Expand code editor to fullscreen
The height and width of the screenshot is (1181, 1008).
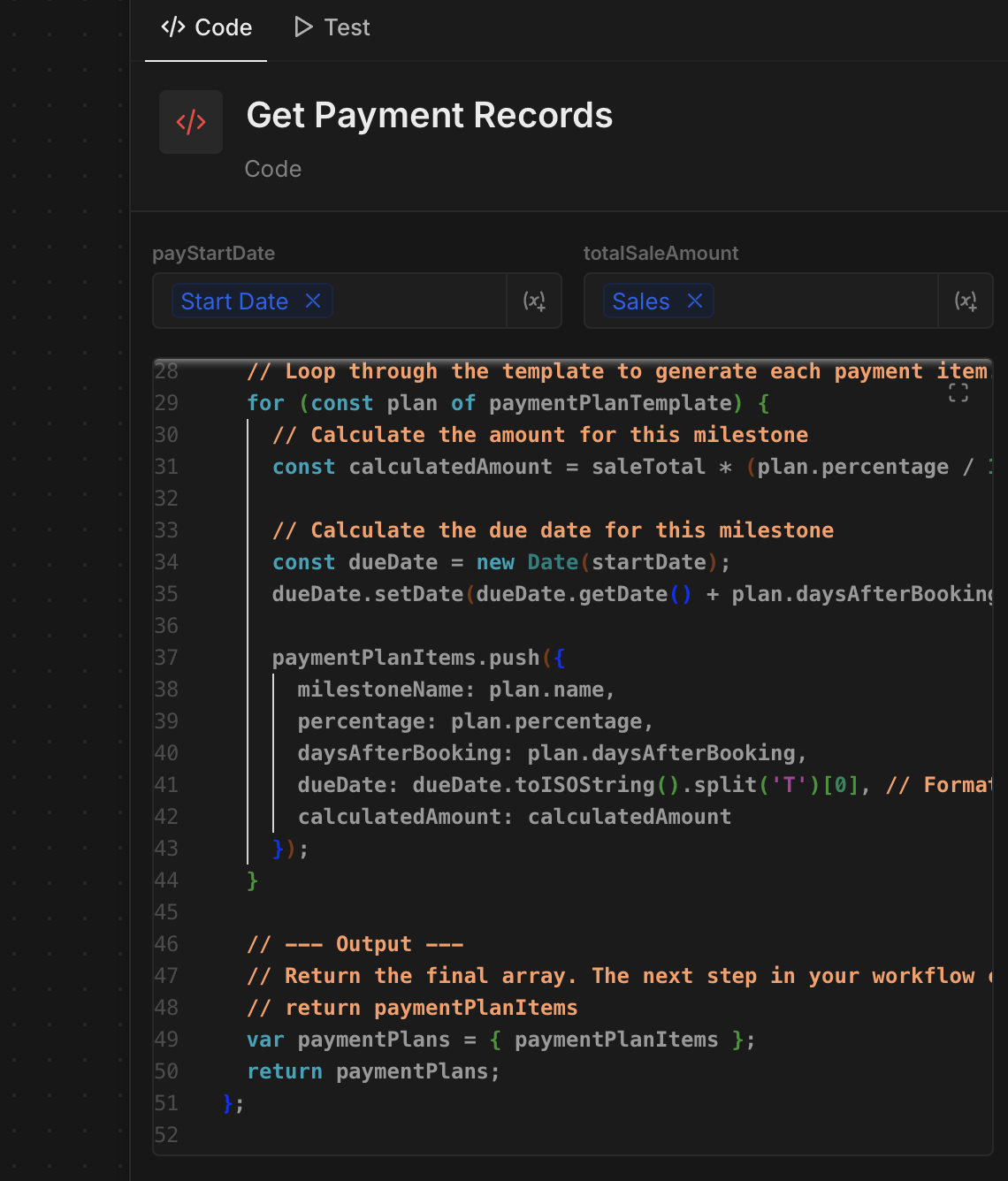pyautogui.click(x=958, y=392)
